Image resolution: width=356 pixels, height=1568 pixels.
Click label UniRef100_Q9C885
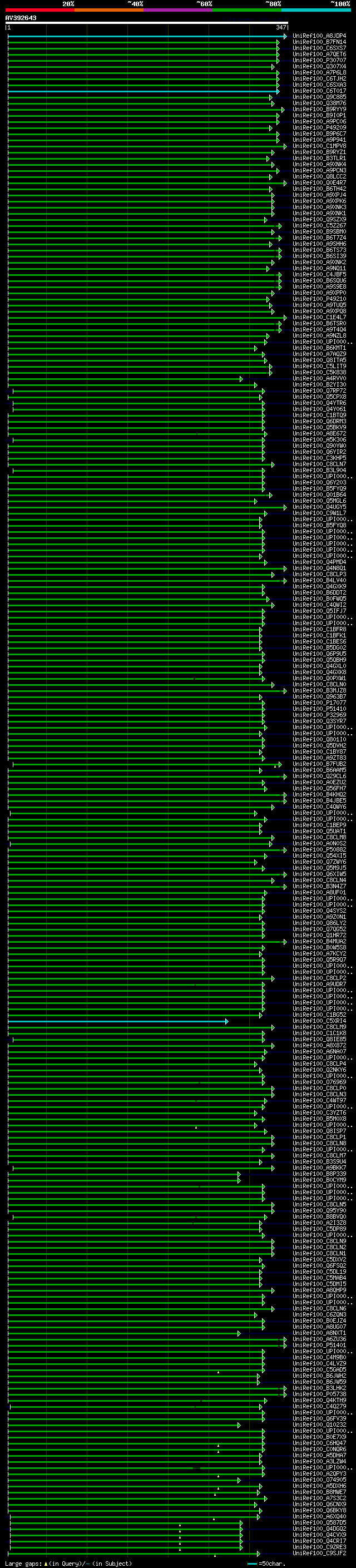[319, 97]
